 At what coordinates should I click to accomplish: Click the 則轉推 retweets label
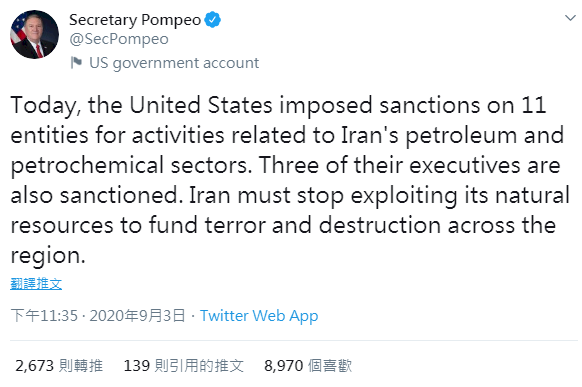tap(81, 366)
